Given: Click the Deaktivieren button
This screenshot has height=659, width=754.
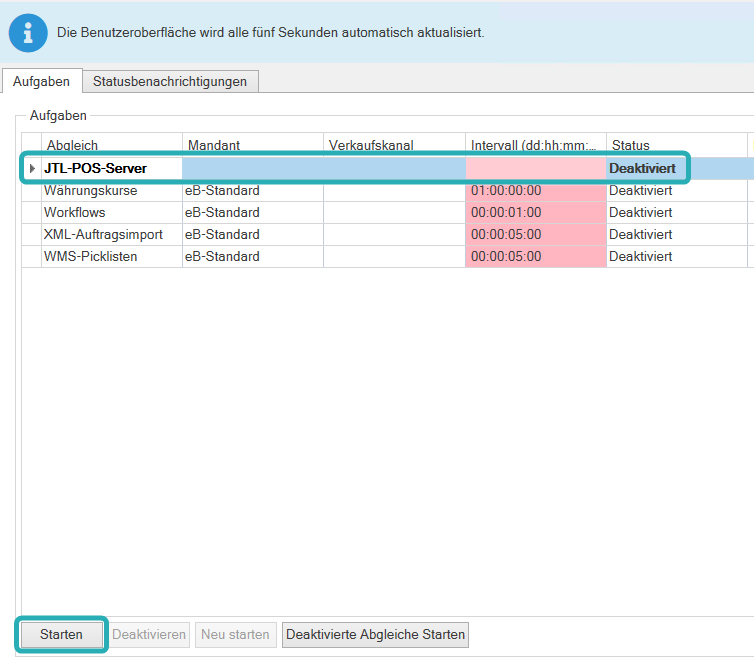Looking at the screenshot, I should (x=149, y=634).
